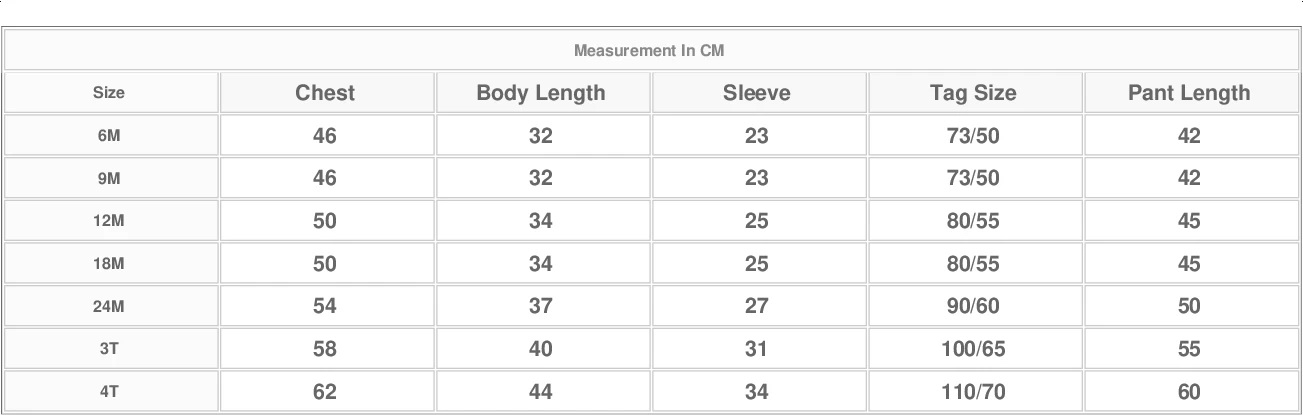Select the Chest column header

click(325, 93)
